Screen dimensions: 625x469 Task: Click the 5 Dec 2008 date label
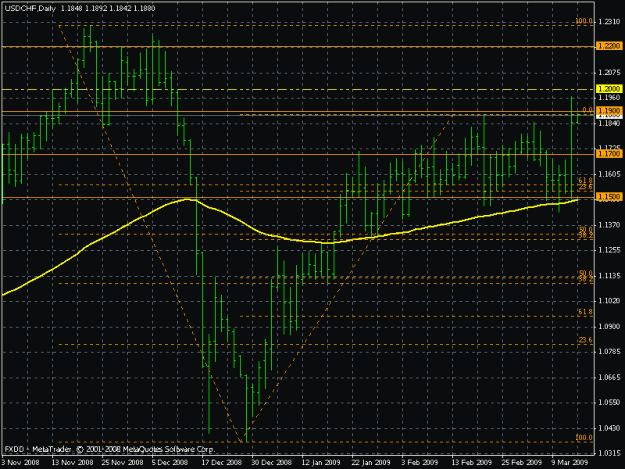point(171,463)
